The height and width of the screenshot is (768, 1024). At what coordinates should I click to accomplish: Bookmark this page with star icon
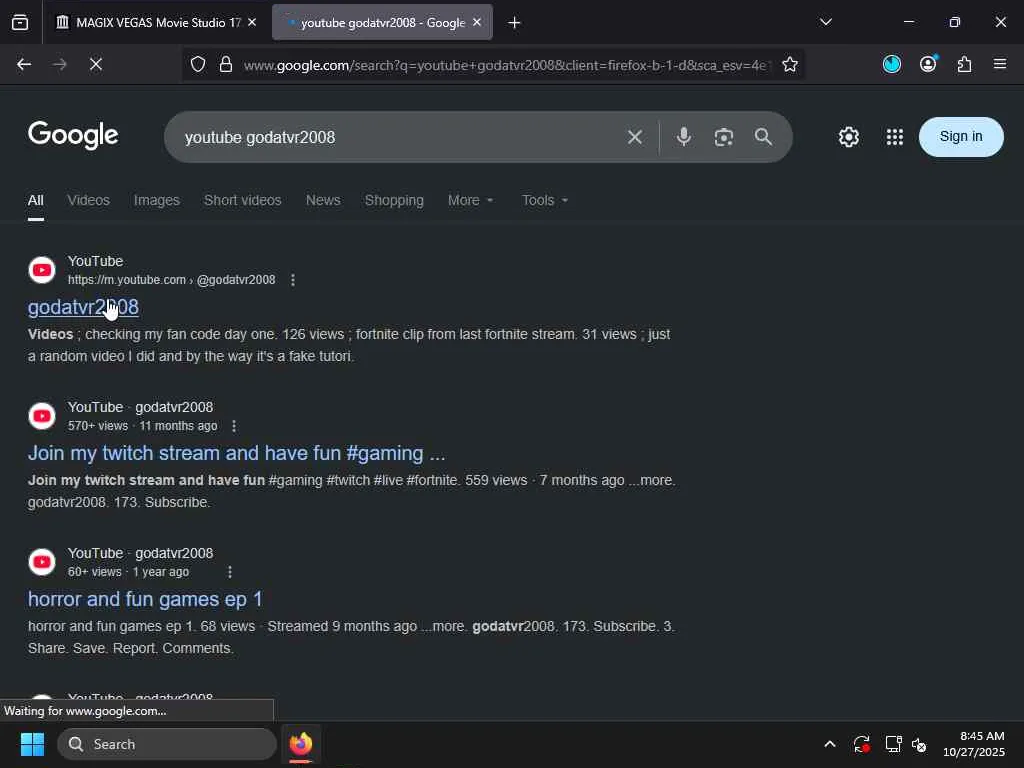(790, 64)
